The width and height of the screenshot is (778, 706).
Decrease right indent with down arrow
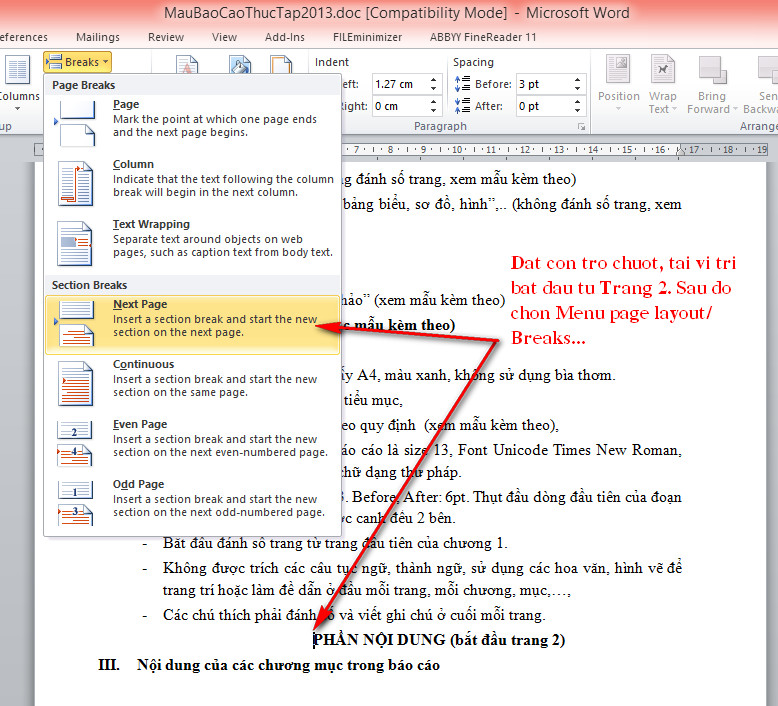point(434,111)
